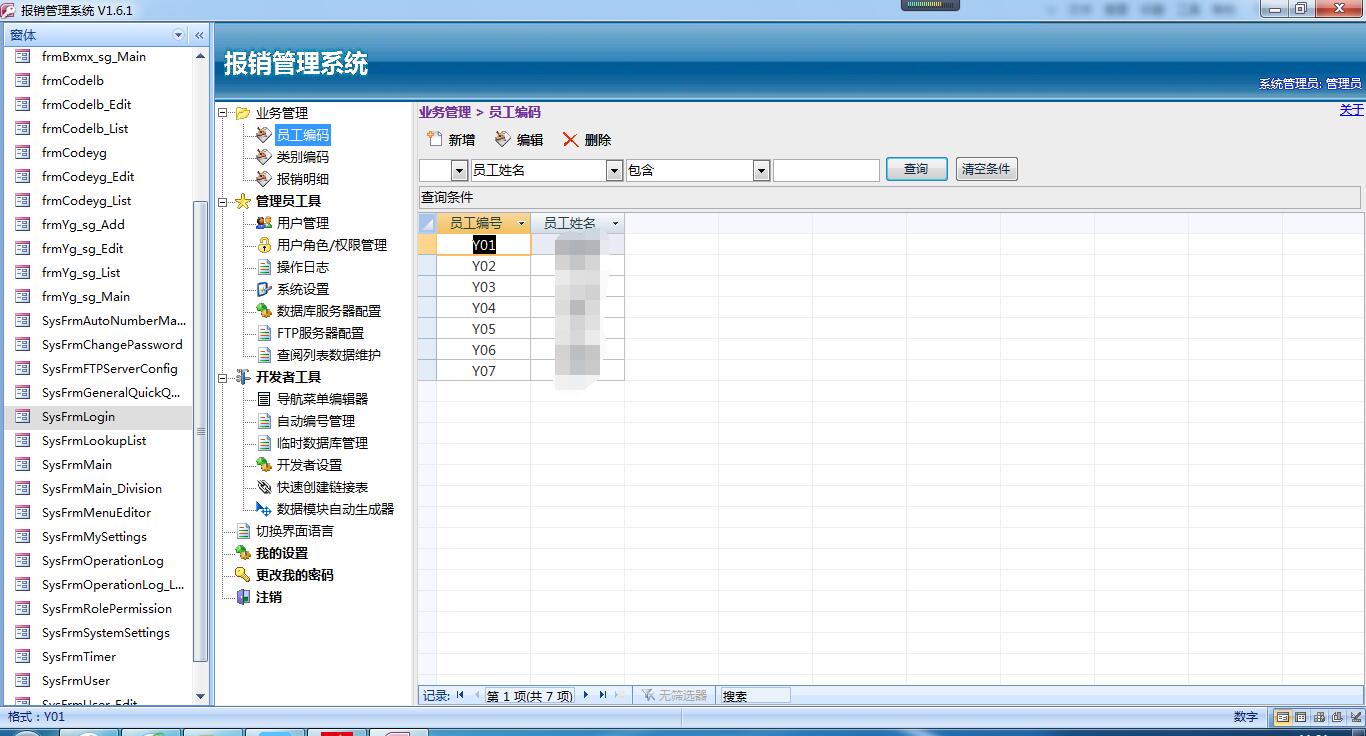Screen dimensions: 1366x736
Task: Click the 系统设置 icon
Action: [x=264, y=289]
